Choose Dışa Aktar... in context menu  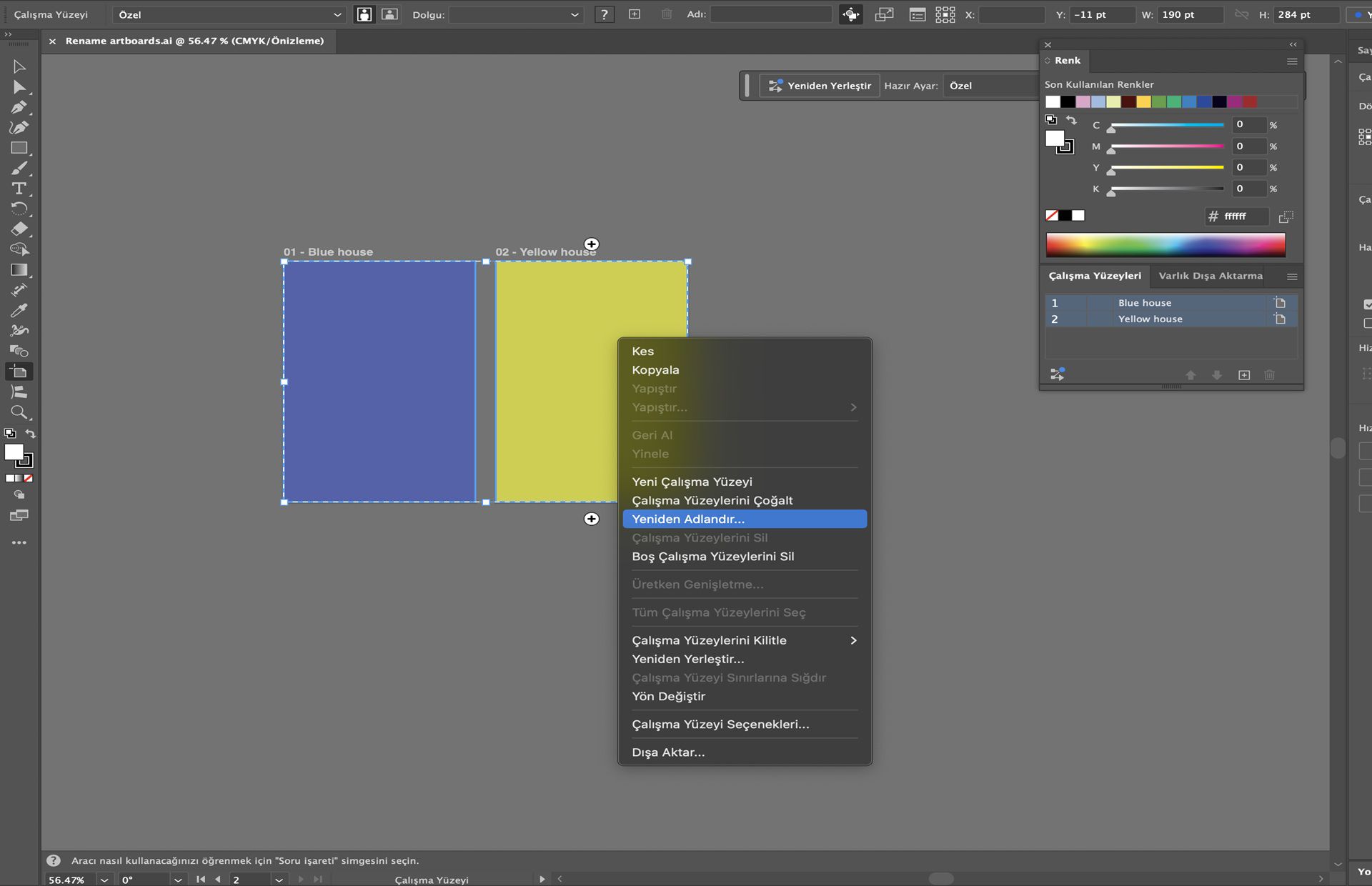[x=668, y=752]
